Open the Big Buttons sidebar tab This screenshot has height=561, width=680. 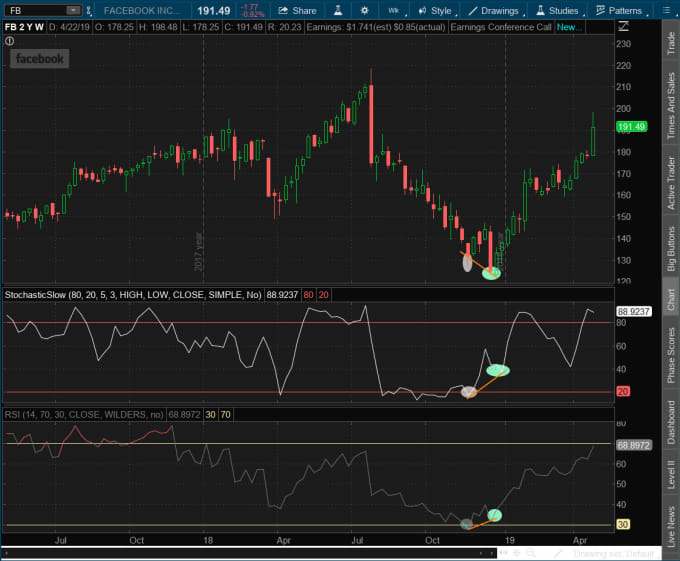pyautogui.click(x=671, y=248)
